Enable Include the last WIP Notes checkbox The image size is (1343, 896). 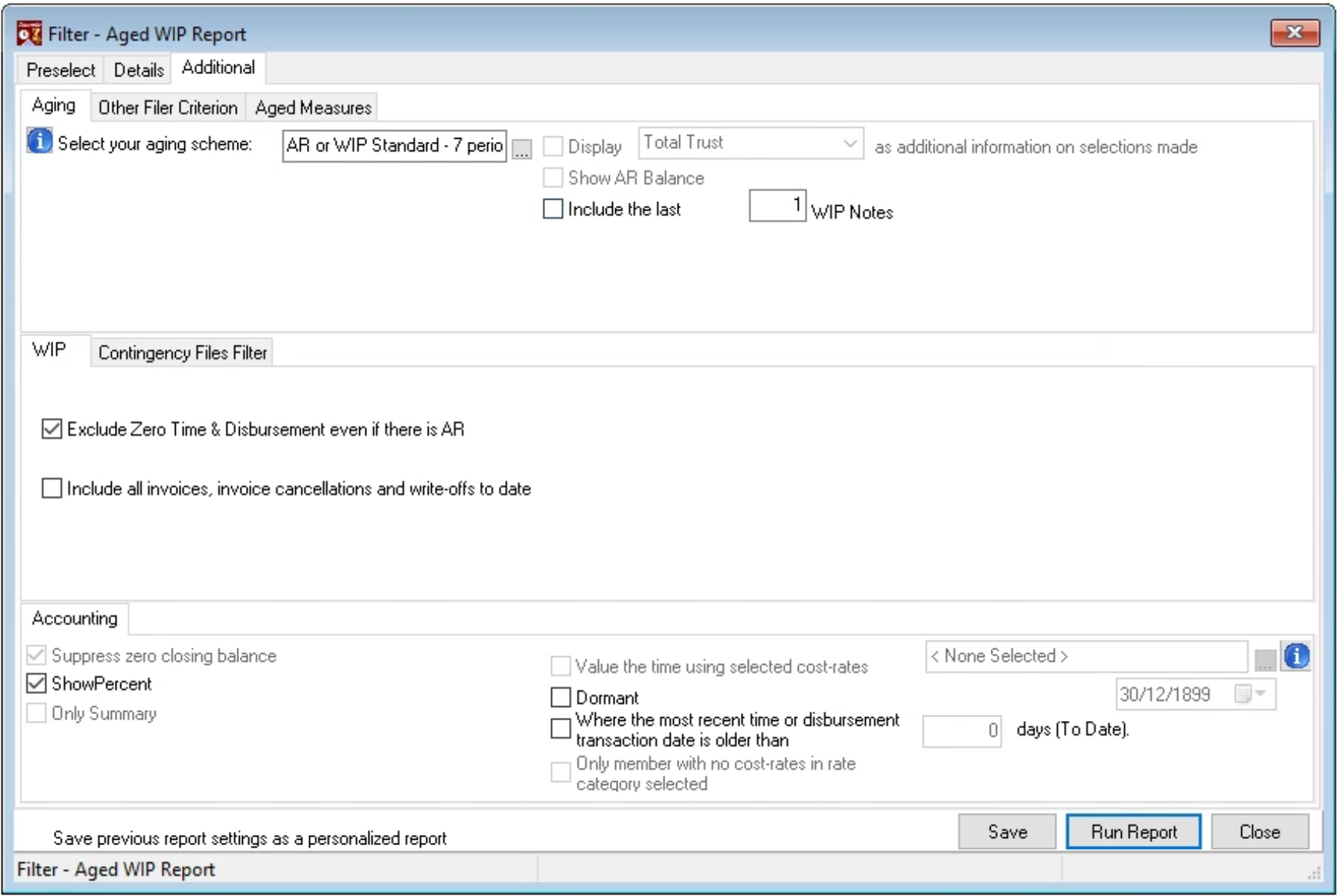pos(553,209)
